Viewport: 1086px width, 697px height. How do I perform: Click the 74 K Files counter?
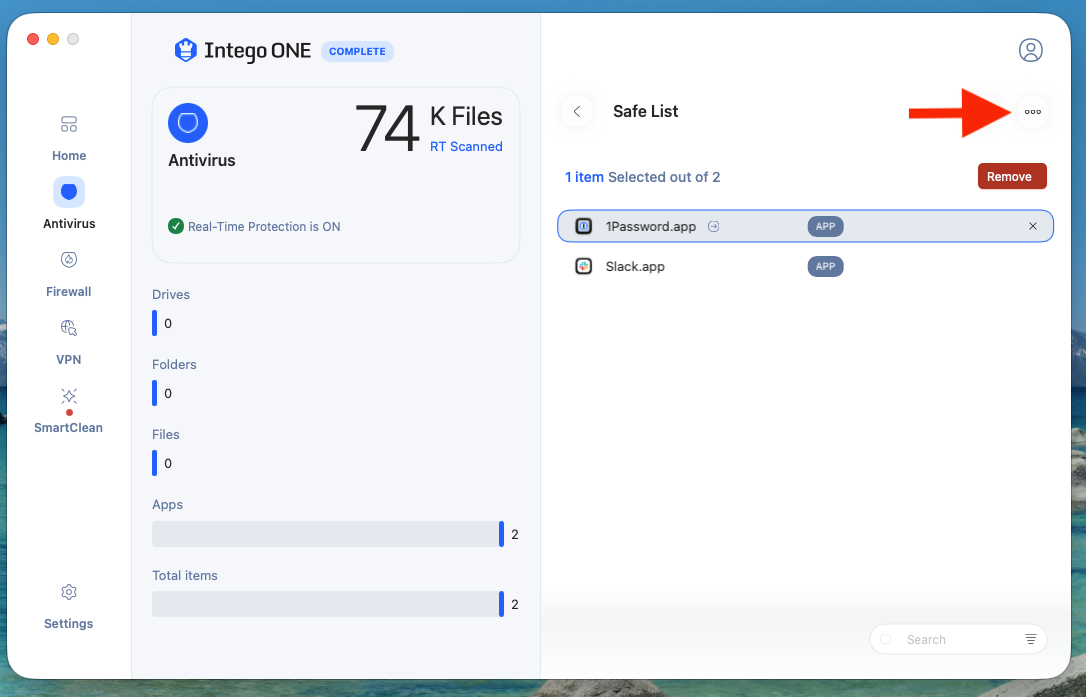click(x=429, y=128)
